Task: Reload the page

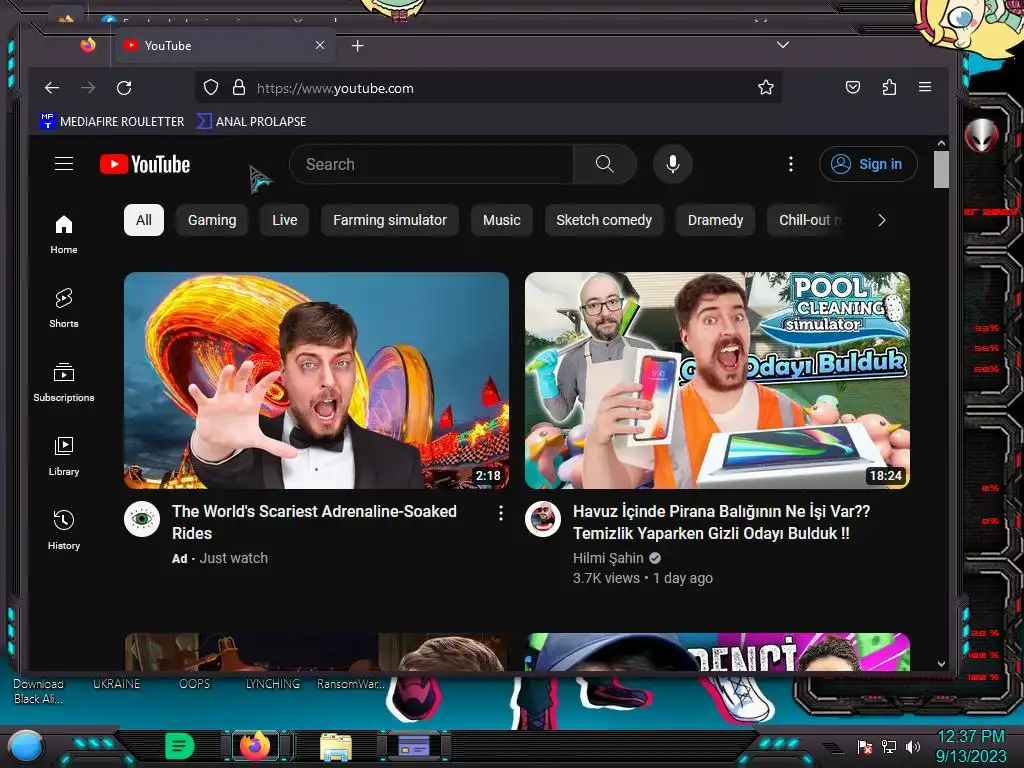Action: point(124,88)
